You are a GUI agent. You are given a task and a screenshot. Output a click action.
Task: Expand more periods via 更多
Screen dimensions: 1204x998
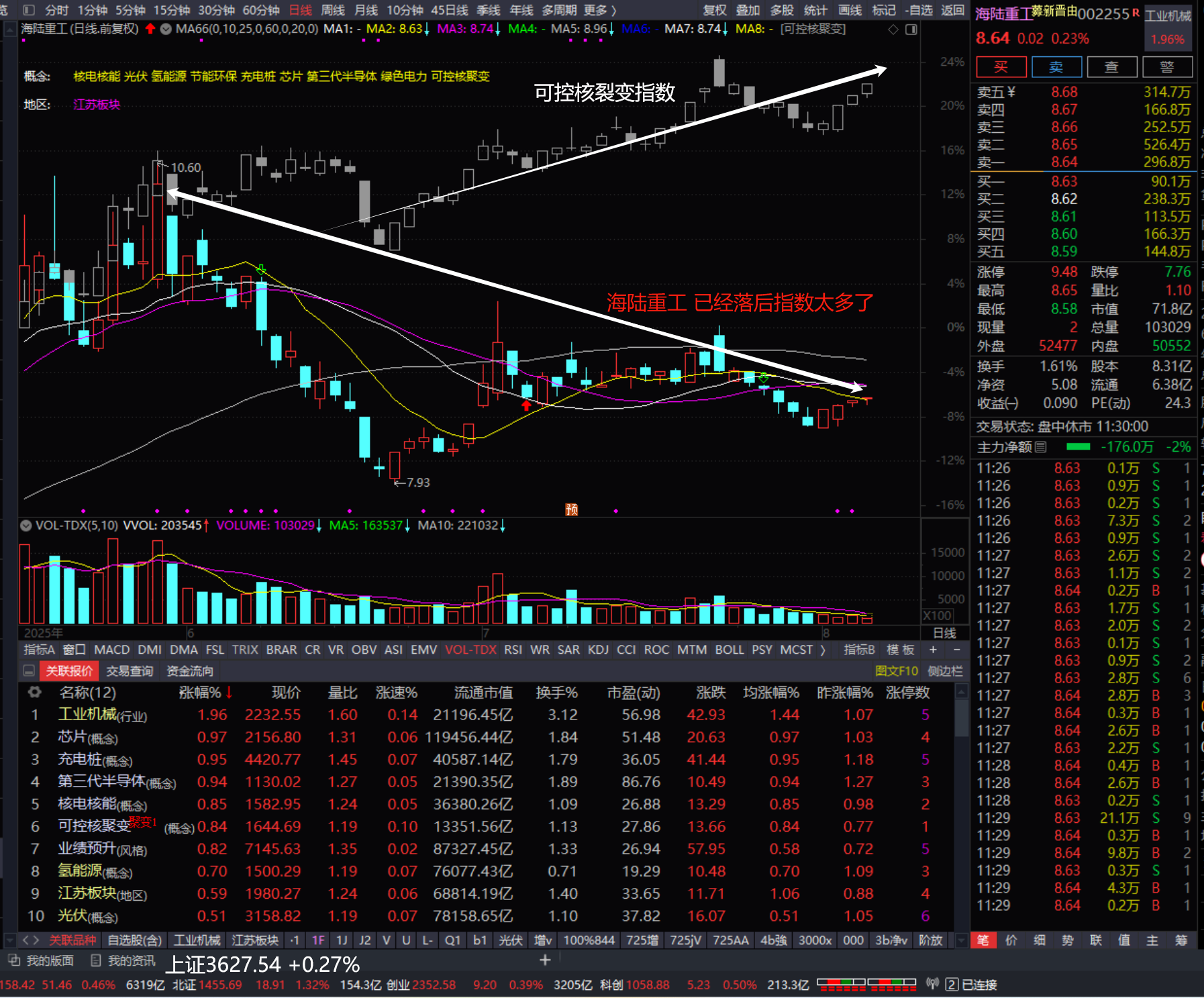click(600, 10)
